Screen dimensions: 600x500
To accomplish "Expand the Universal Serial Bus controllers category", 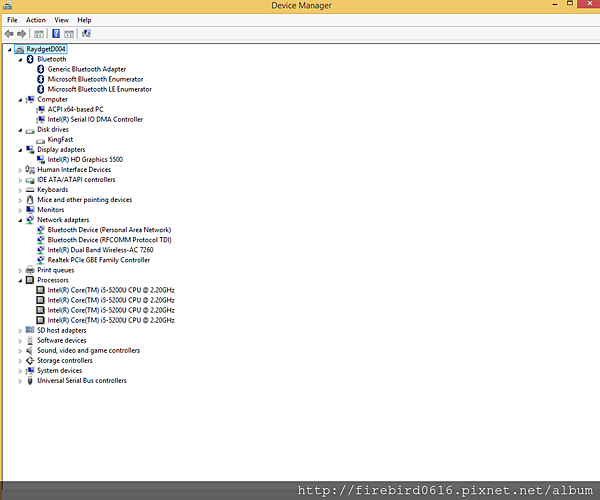I will coord(20,381).
